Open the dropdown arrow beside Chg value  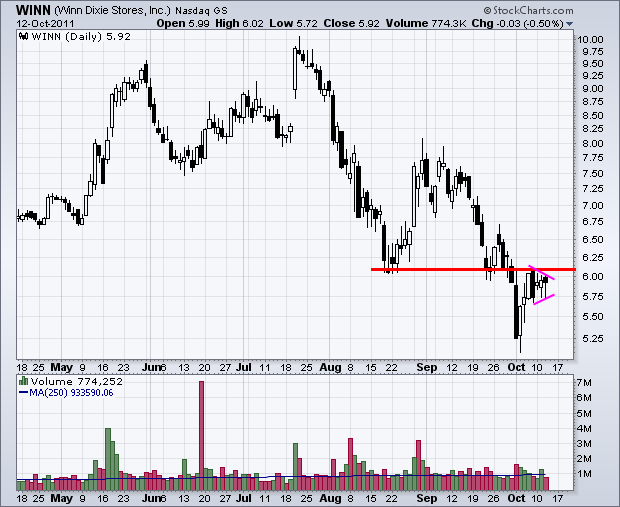pyautogui.click(x=569, y=24)
